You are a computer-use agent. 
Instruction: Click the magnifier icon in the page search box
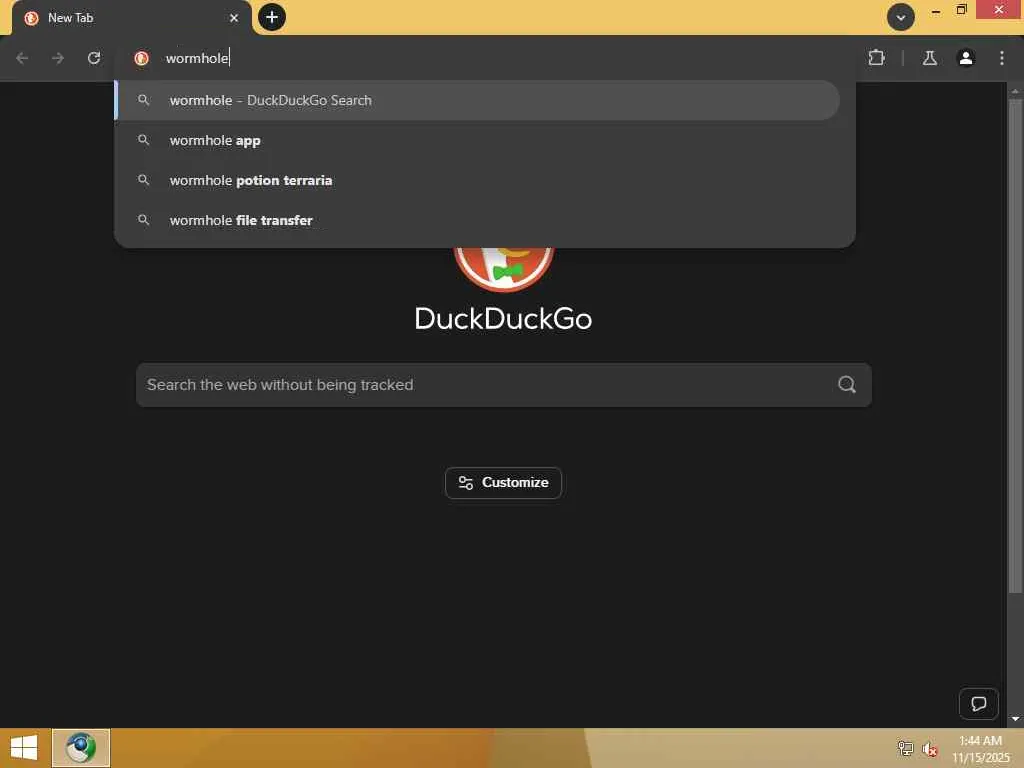point(846,385)
